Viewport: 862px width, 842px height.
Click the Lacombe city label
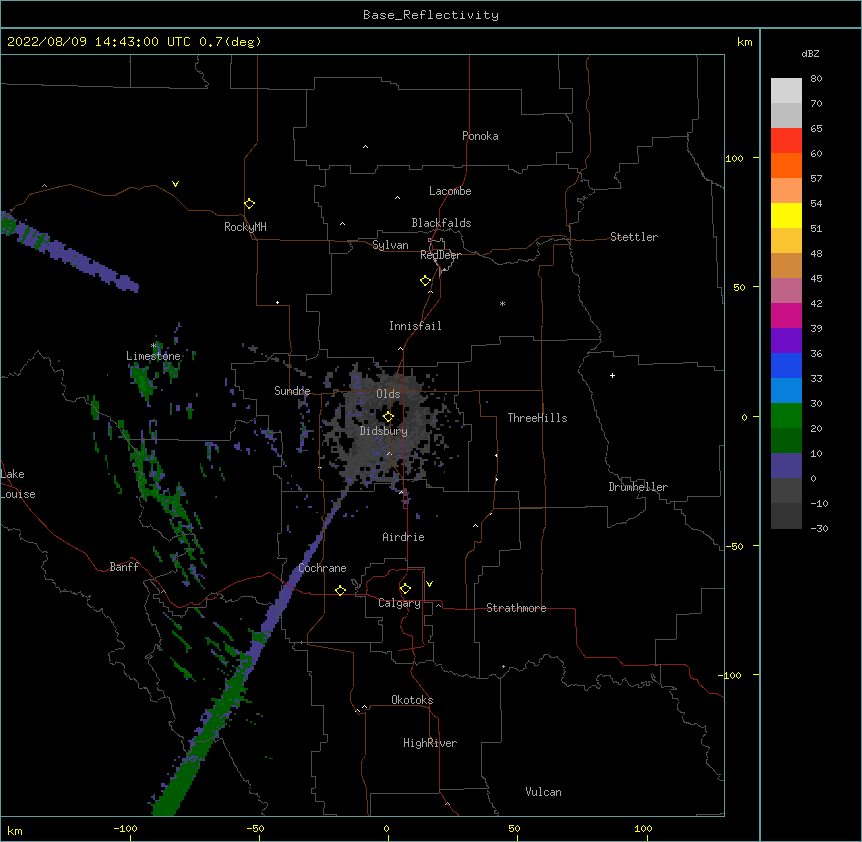point(450,191)
